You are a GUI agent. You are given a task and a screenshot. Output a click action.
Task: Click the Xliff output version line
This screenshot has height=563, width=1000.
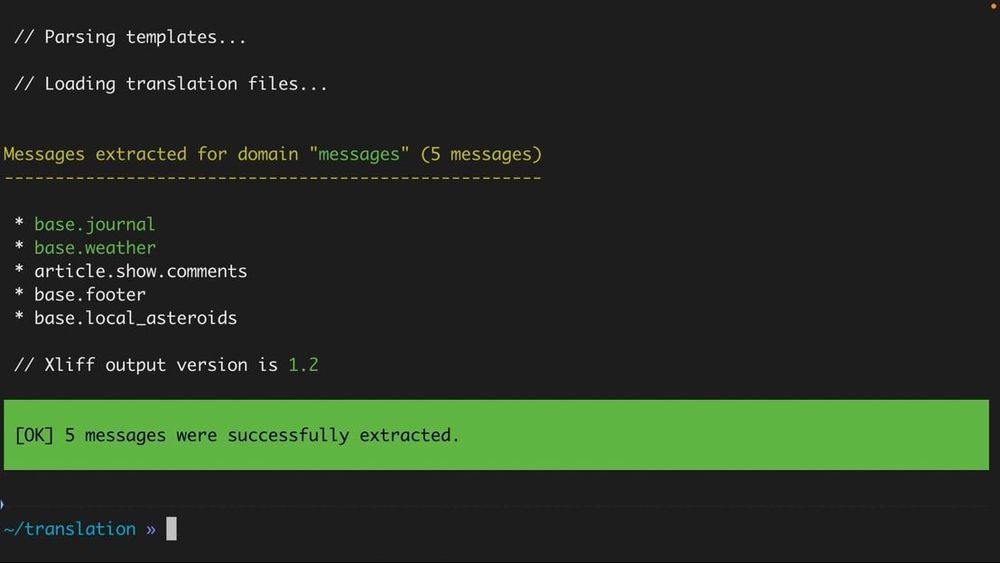166,365
